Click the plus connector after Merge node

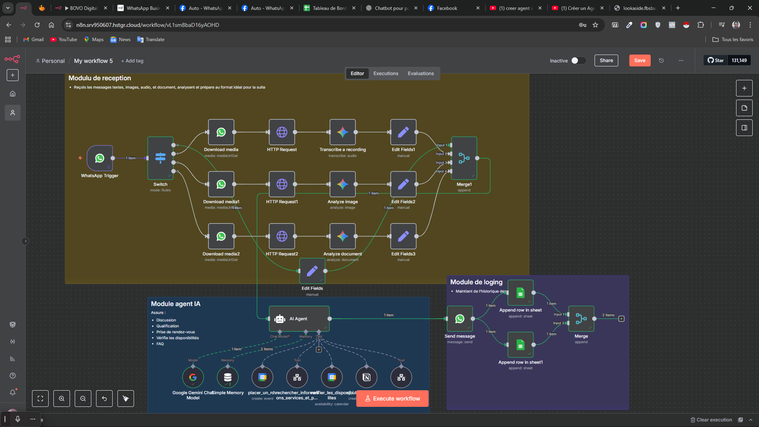(621, 319)
